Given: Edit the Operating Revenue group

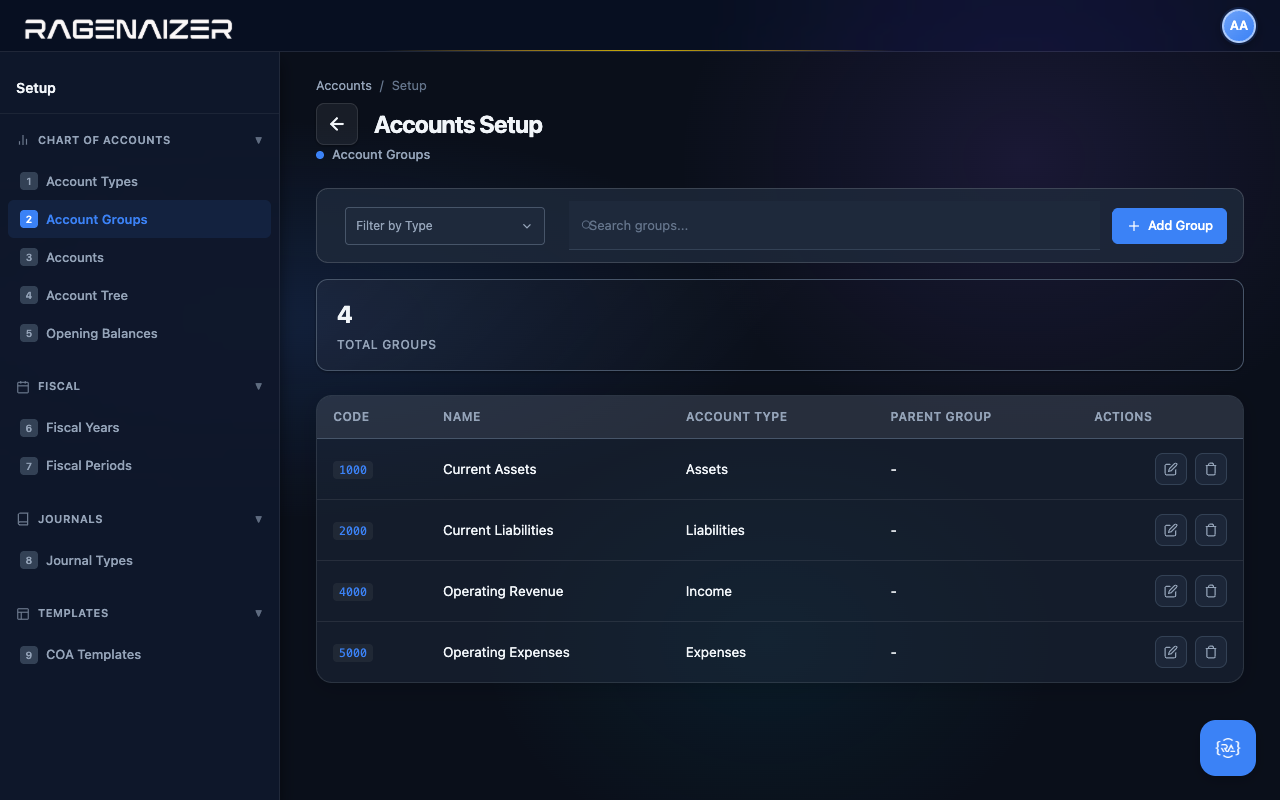Looking at the screenshot, I should coord(1171,591).
